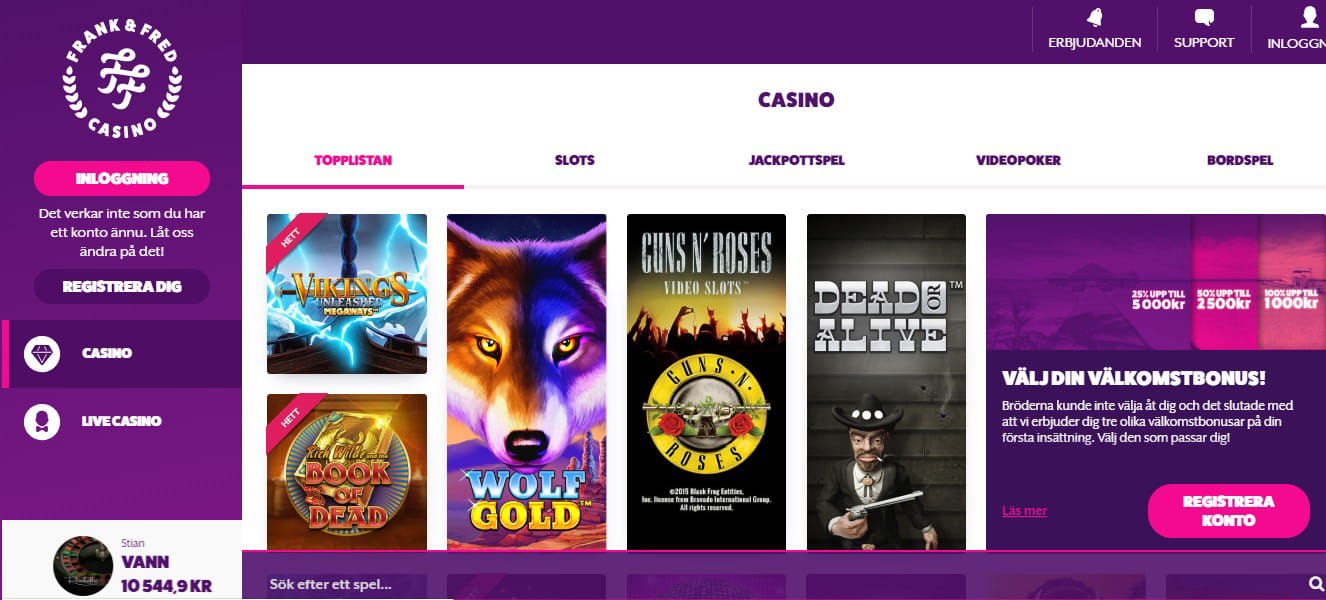The height and width of the screenshot is (600, 1326).
Task: Select the Live Casino dealer icon
Action: [x=42, y=421]
